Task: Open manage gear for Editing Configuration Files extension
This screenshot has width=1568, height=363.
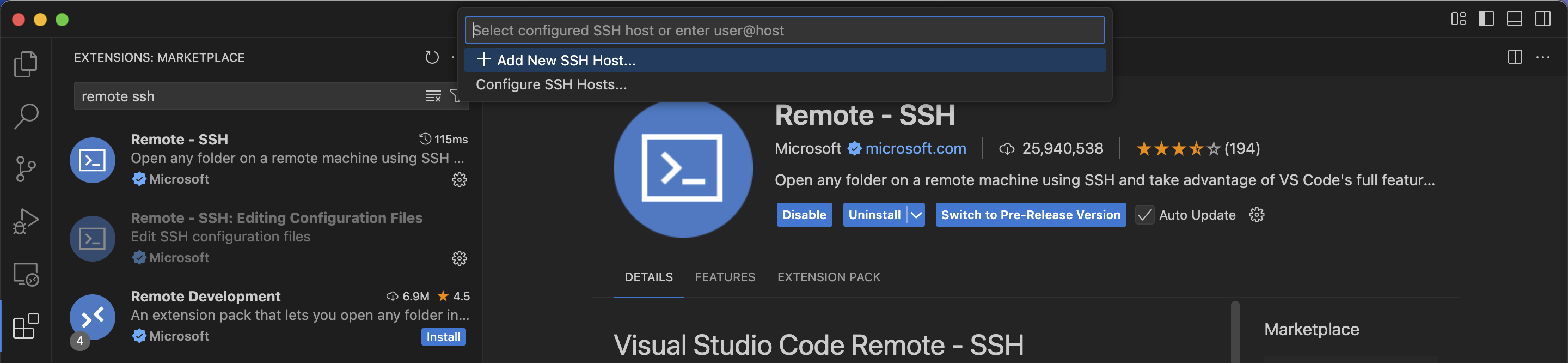Action: click(459, 258)
